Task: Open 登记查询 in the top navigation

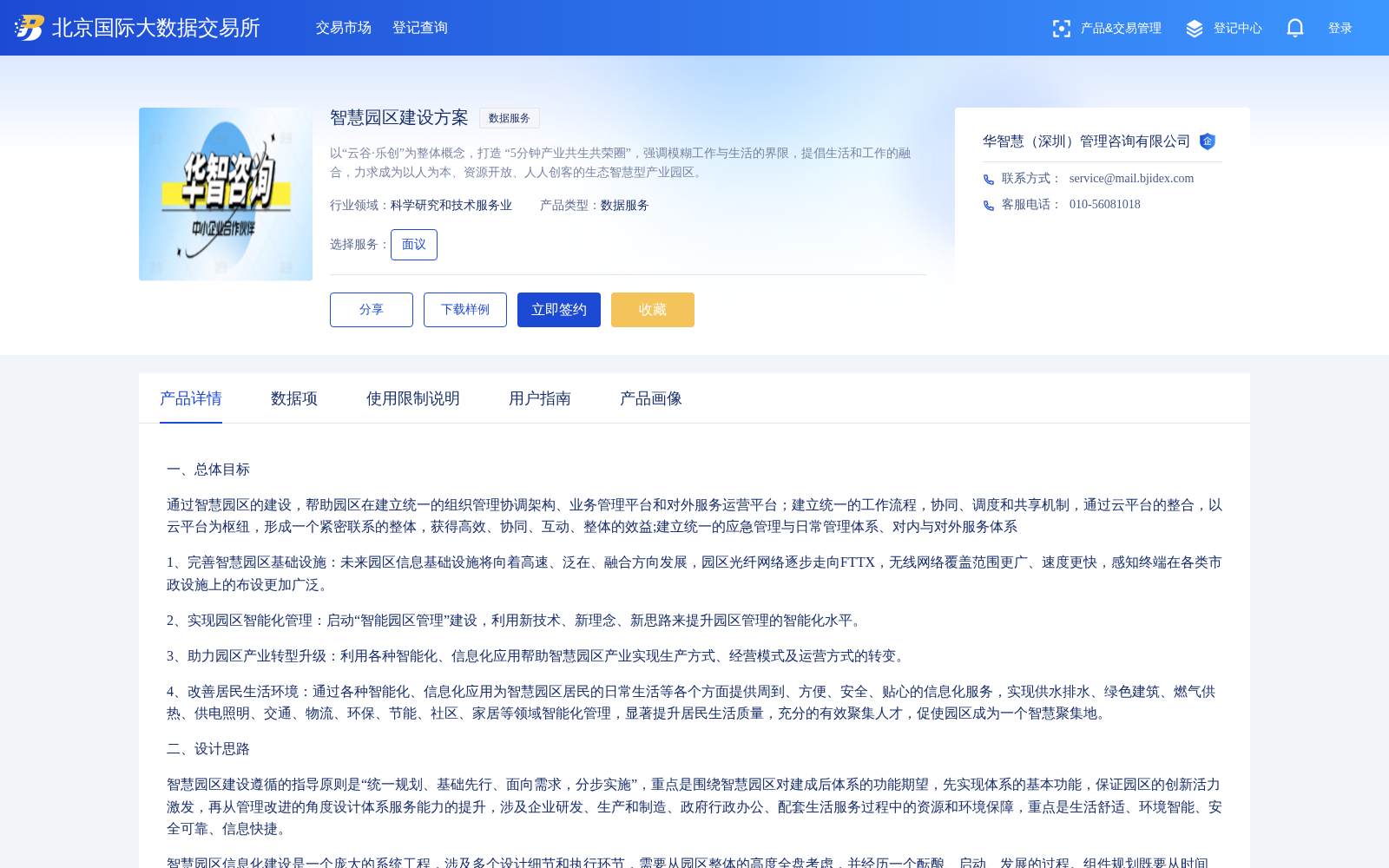Action: (420, 28)
